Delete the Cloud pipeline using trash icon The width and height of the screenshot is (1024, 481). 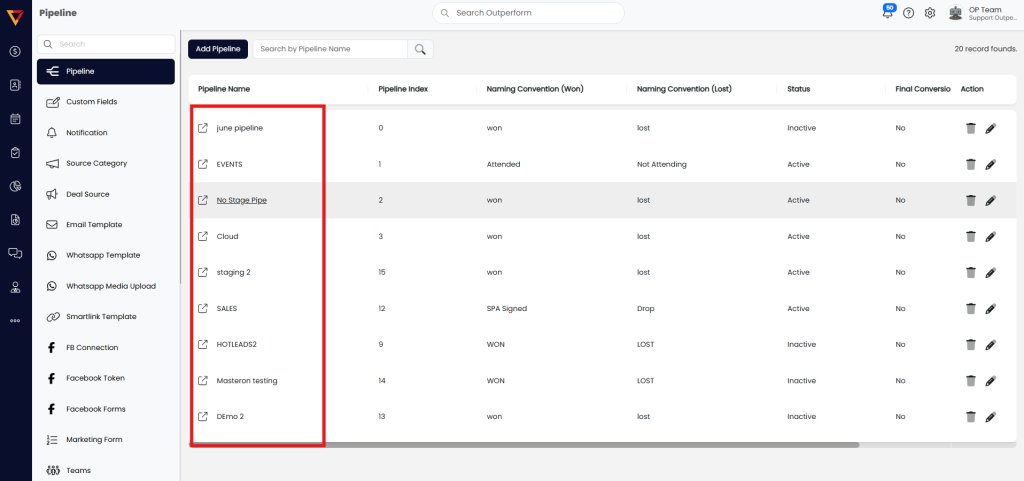970,236
